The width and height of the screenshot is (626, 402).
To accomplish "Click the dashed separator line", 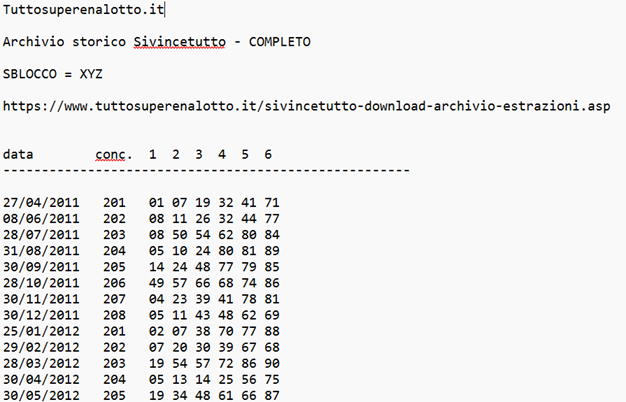I will coord(207,170).
